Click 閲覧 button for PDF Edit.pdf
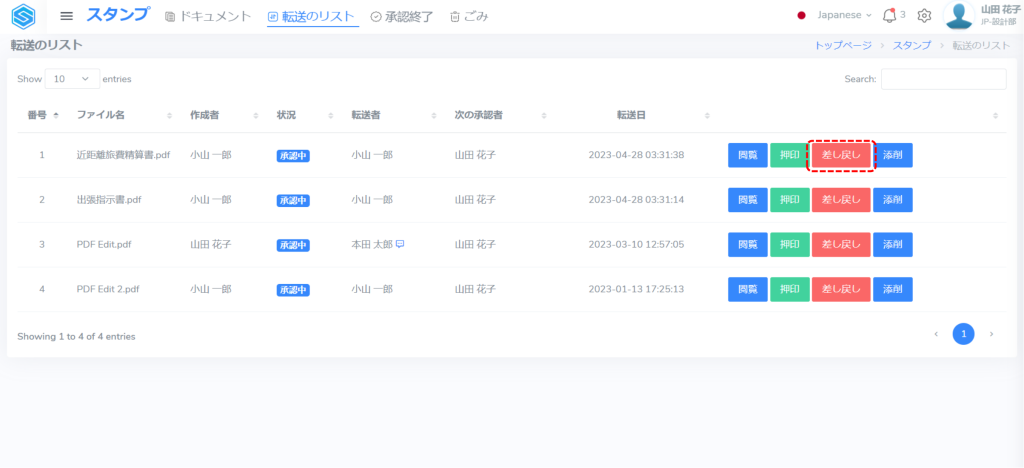Viewport: 1024px width, 468px height. [747, 244]
